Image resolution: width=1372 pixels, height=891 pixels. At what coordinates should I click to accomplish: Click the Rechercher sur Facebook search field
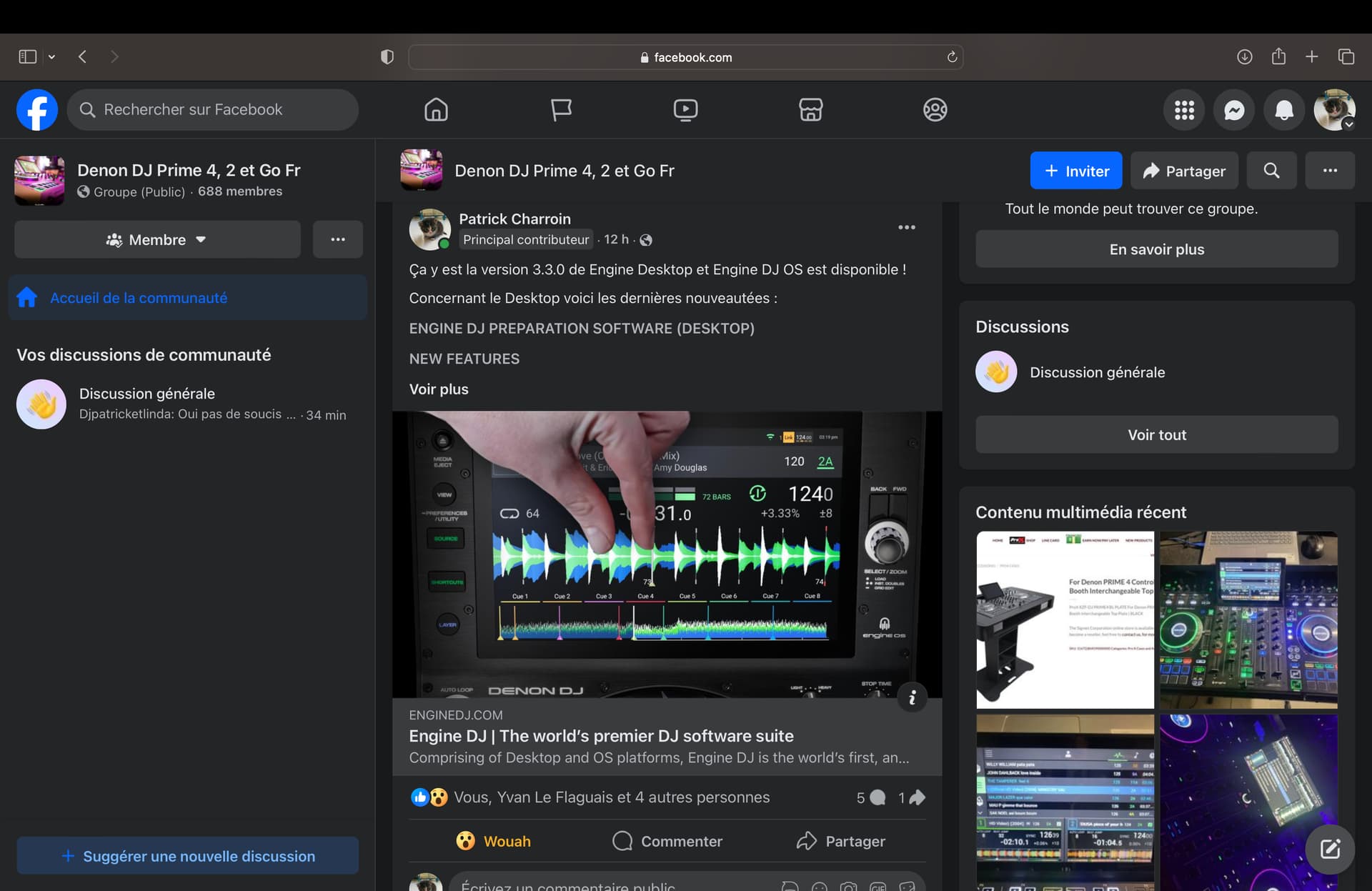pyautogui.click(x=213, y=110)
